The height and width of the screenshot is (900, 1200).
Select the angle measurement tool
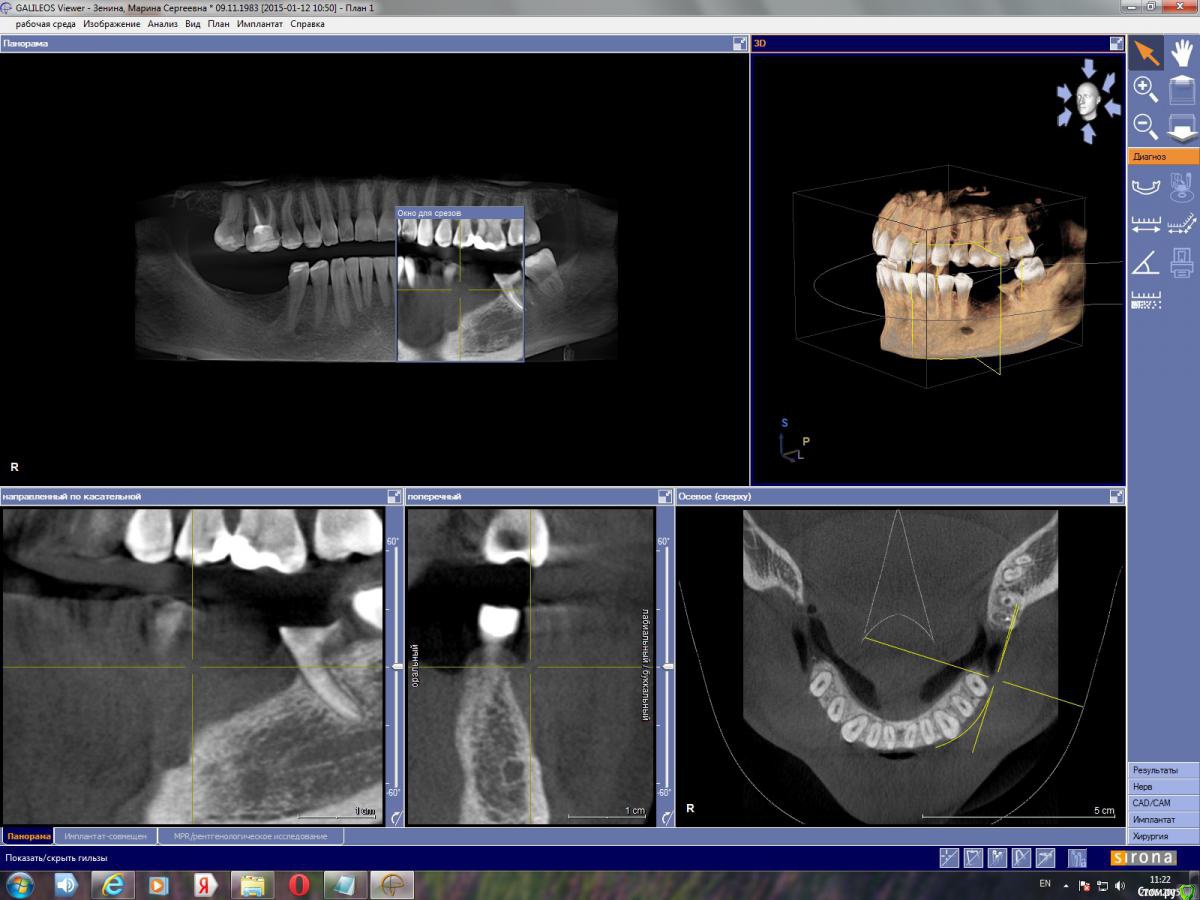1145,262
